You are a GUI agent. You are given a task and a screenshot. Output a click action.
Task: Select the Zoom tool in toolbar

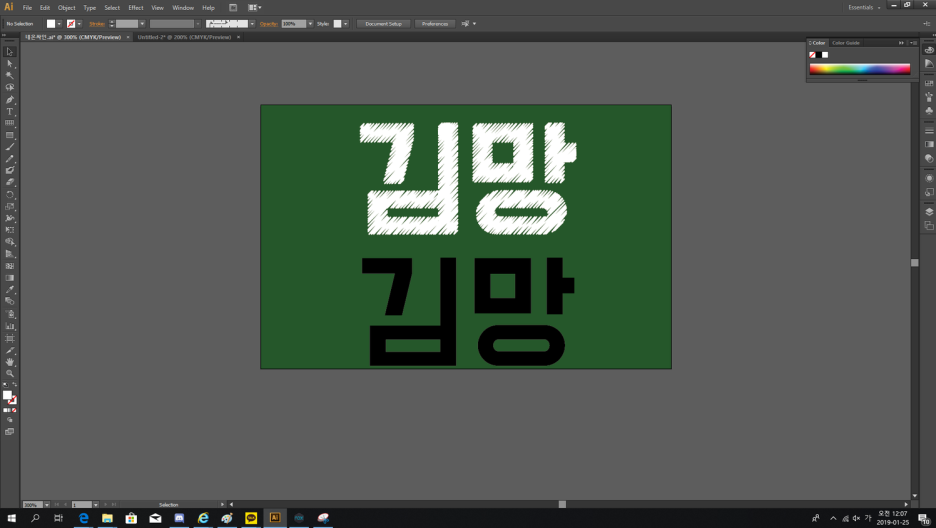click(x=10, y=373)
